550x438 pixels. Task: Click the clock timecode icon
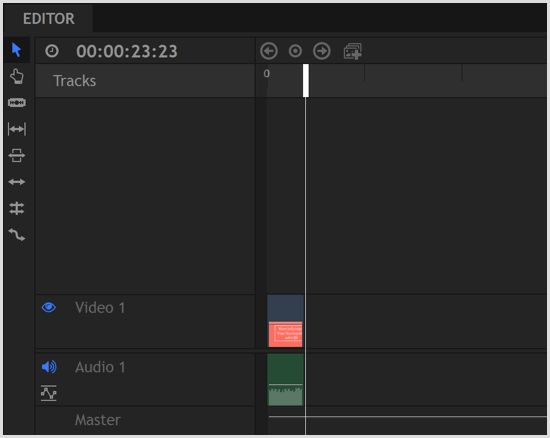[x=52, y=51]
